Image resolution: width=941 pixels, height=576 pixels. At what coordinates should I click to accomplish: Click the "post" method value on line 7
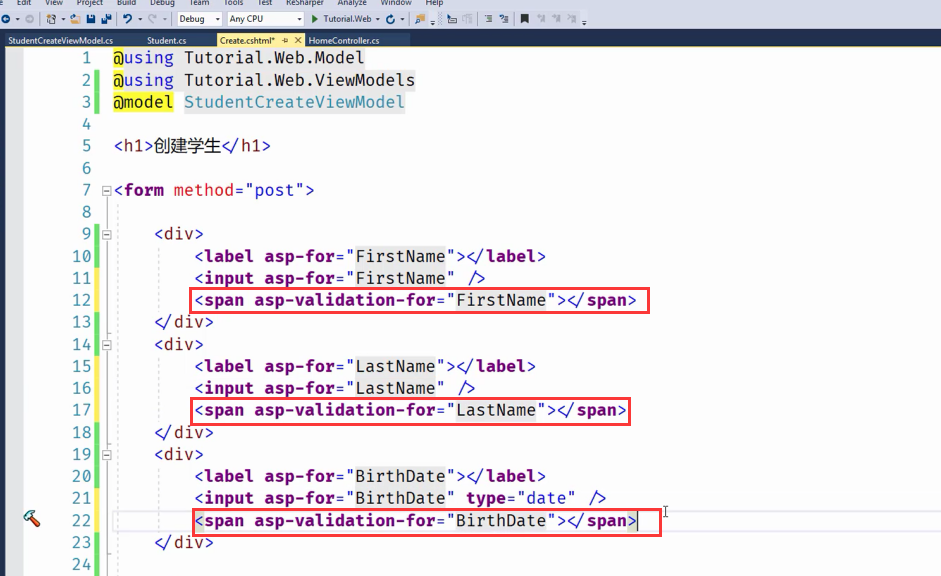point(274,191)
